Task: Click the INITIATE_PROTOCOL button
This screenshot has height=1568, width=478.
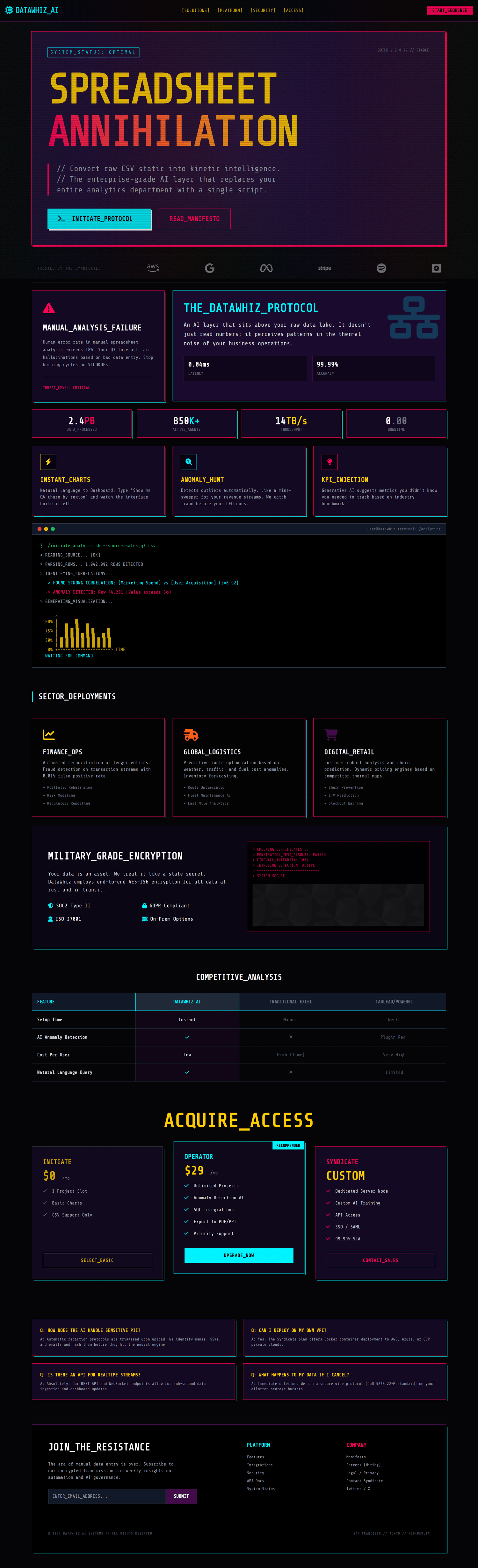Action: 99,218
